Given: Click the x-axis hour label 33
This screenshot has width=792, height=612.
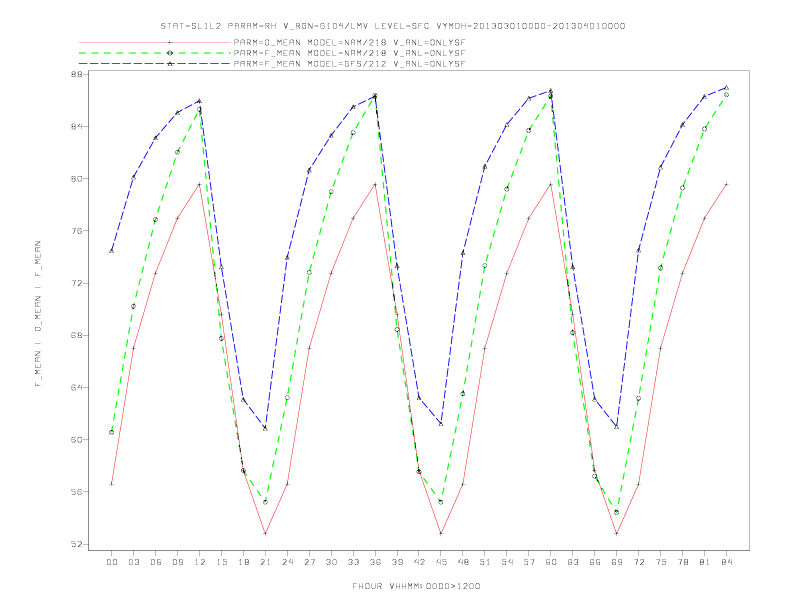Looking at the screenshot, I should [353, 562].
